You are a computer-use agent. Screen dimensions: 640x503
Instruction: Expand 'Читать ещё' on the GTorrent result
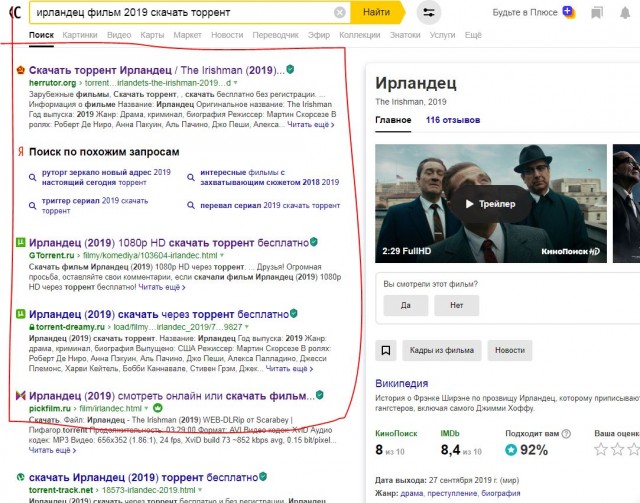(162, 287)
